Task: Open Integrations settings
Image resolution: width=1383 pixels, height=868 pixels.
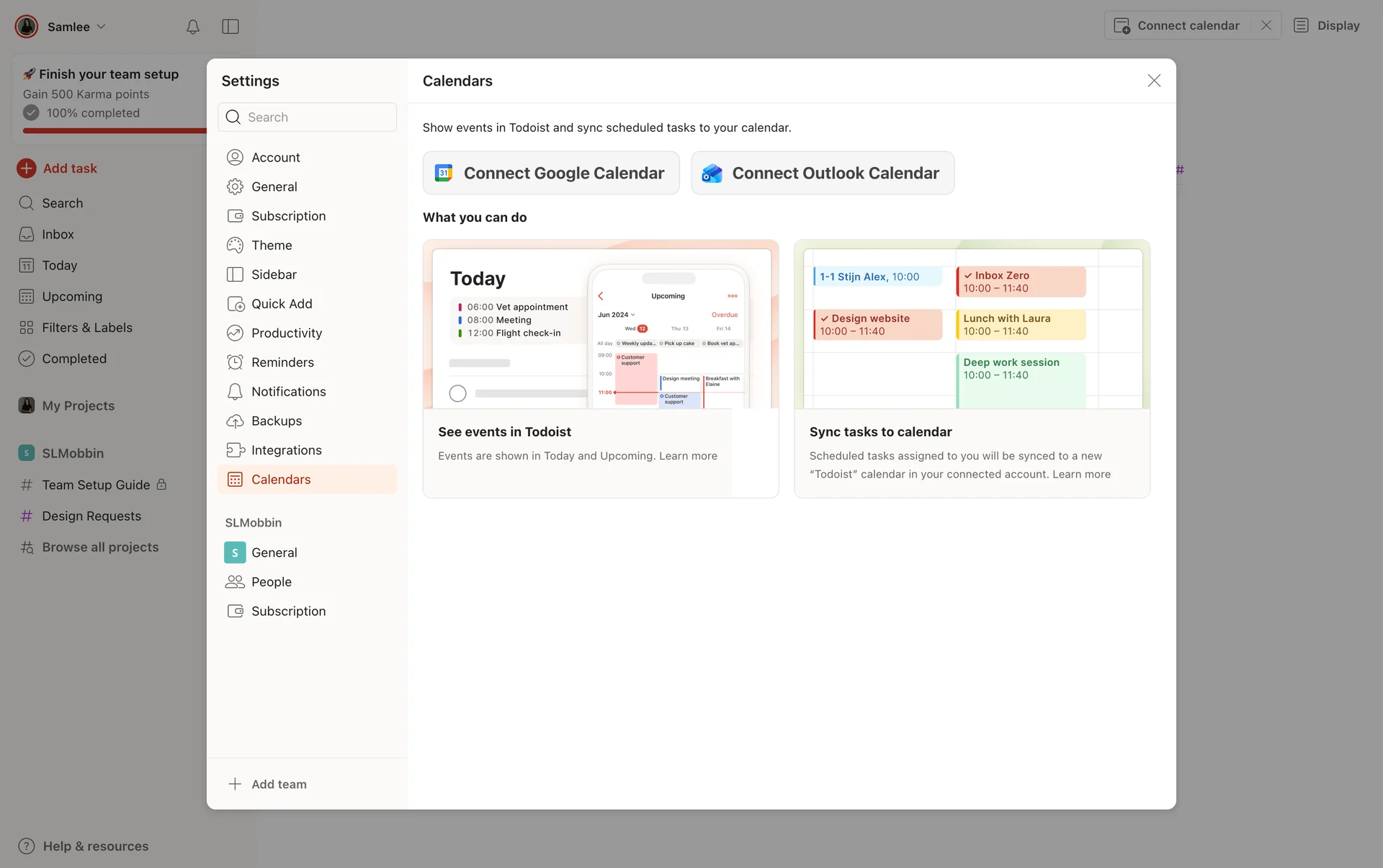Action: point(286,450)
